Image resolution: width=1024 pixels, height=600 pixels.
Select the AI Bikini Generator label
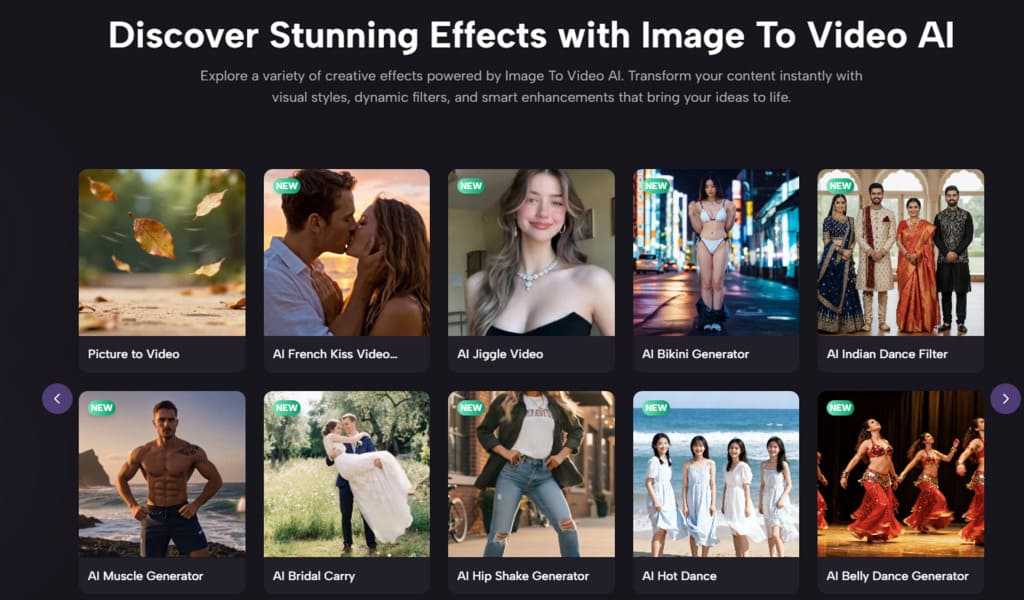695,354
